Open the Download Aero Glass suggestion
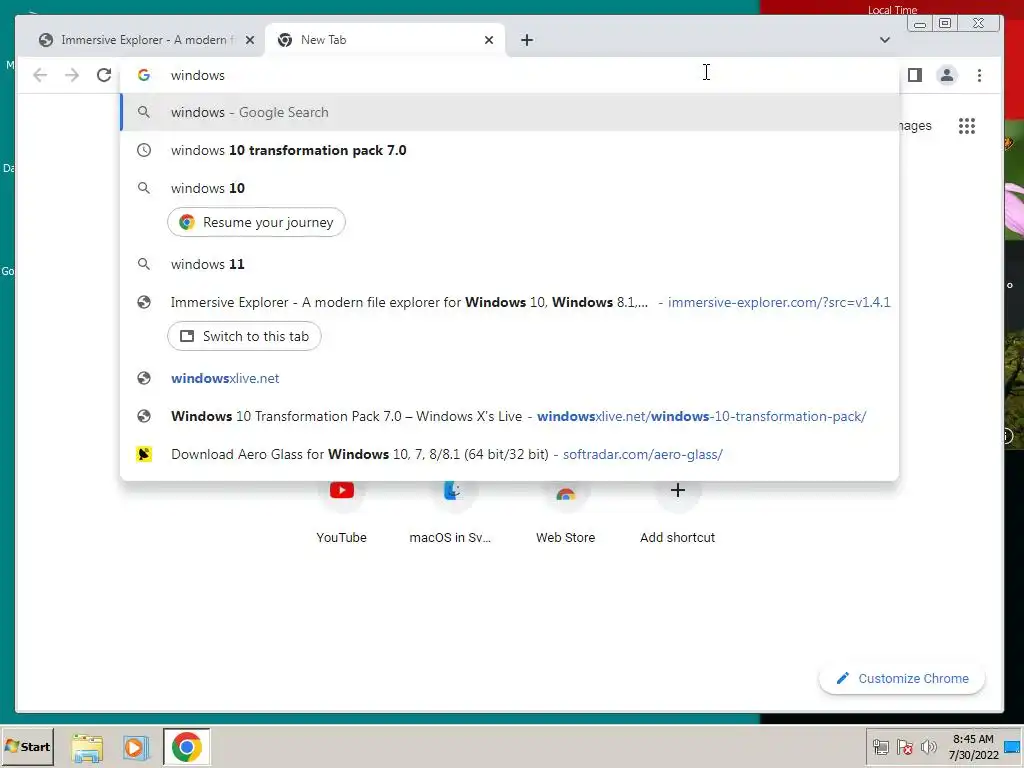Screen dimensions: 1024x768 509,454
